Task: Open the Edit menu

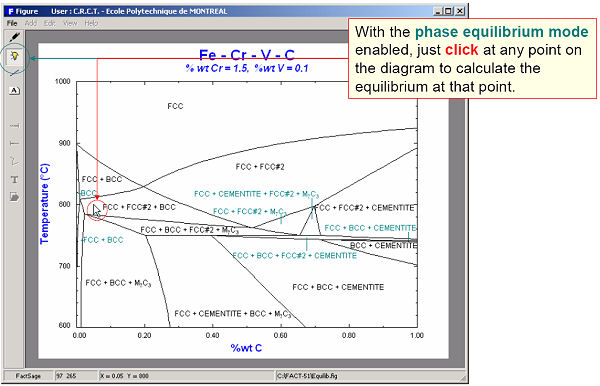Action: coord(49,23)
